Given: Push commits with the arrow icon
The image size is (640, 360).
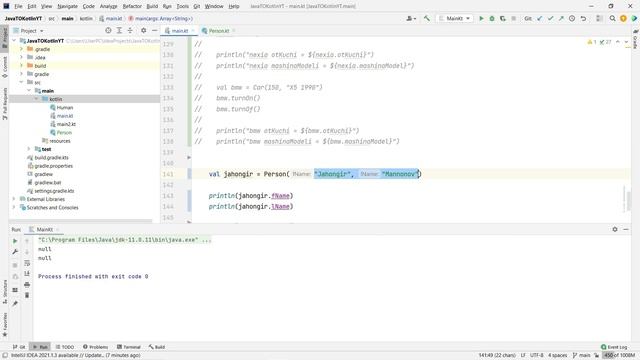Looking at the screenshot, I should pyautogui.click(x=561, y=18).
